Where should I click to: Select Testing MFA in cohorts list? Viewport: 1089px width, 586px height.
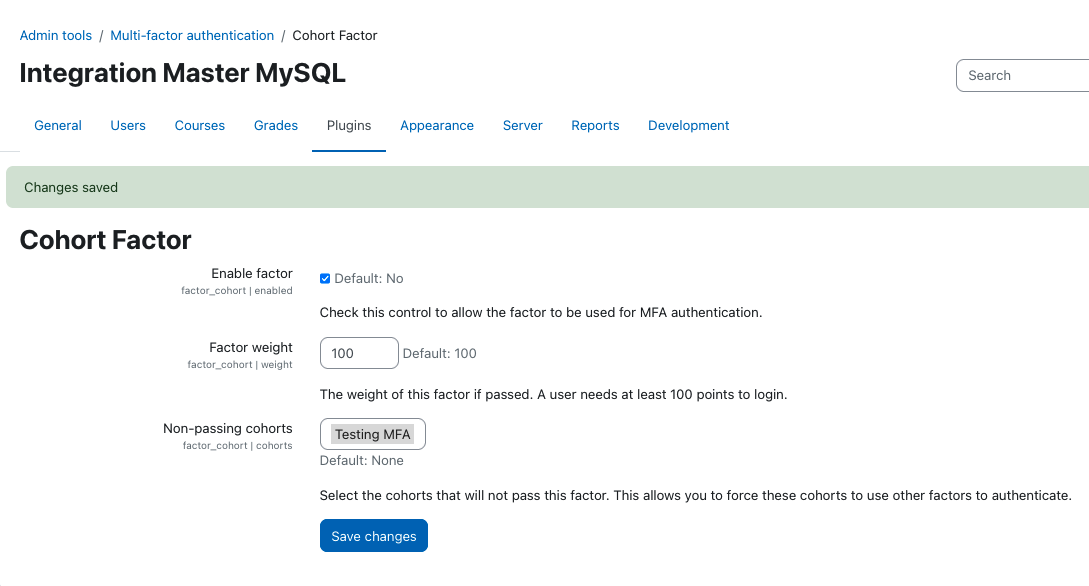pyautogui.click(x=373, y=435)
